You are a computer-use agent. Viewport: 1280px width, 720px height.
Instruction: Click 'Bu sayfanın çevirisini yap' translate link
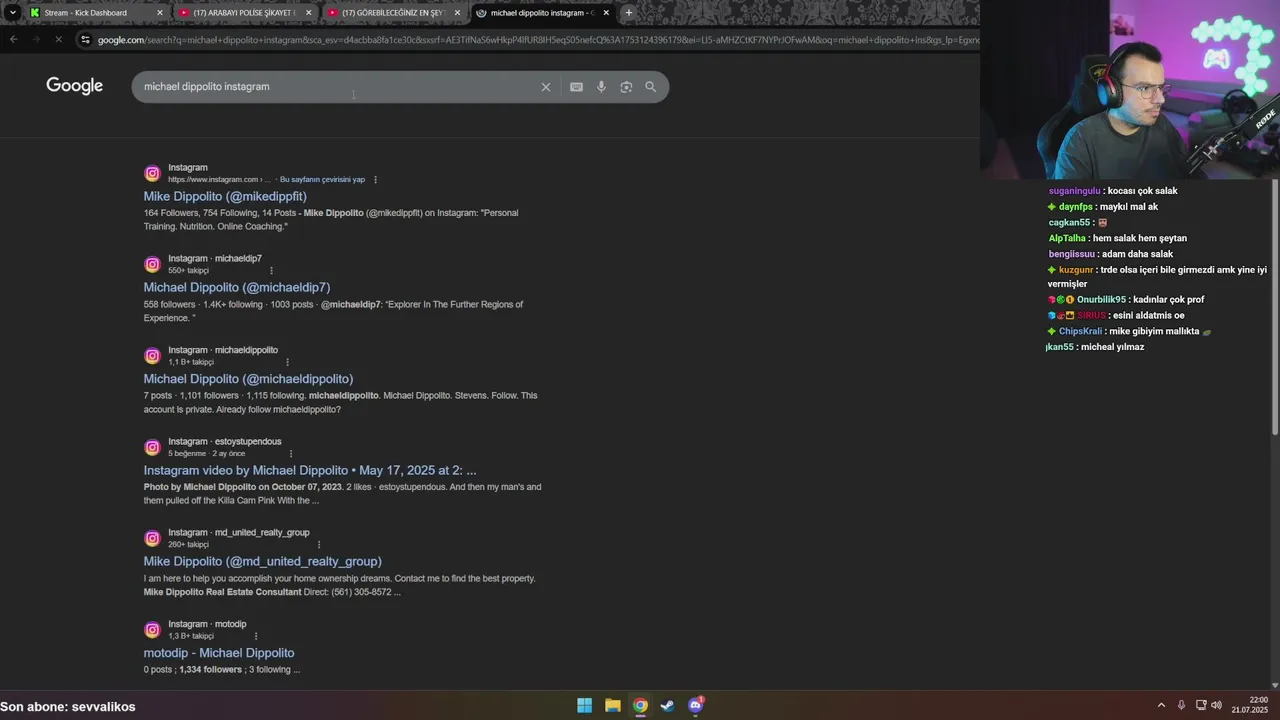point(322,180)
